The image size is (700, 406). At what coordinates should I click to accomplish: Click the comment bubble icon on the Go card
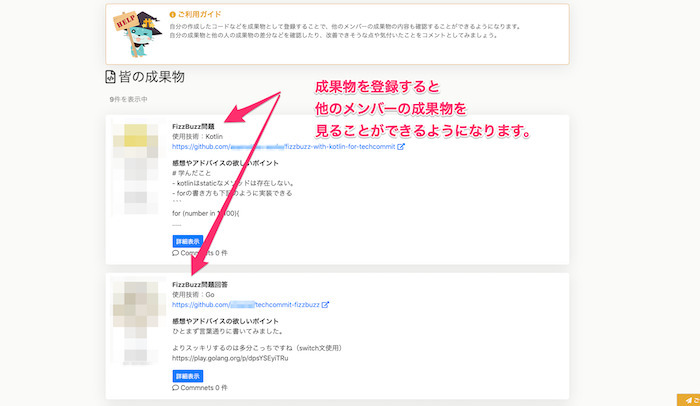pyautogui.click(x=175, y=388)
